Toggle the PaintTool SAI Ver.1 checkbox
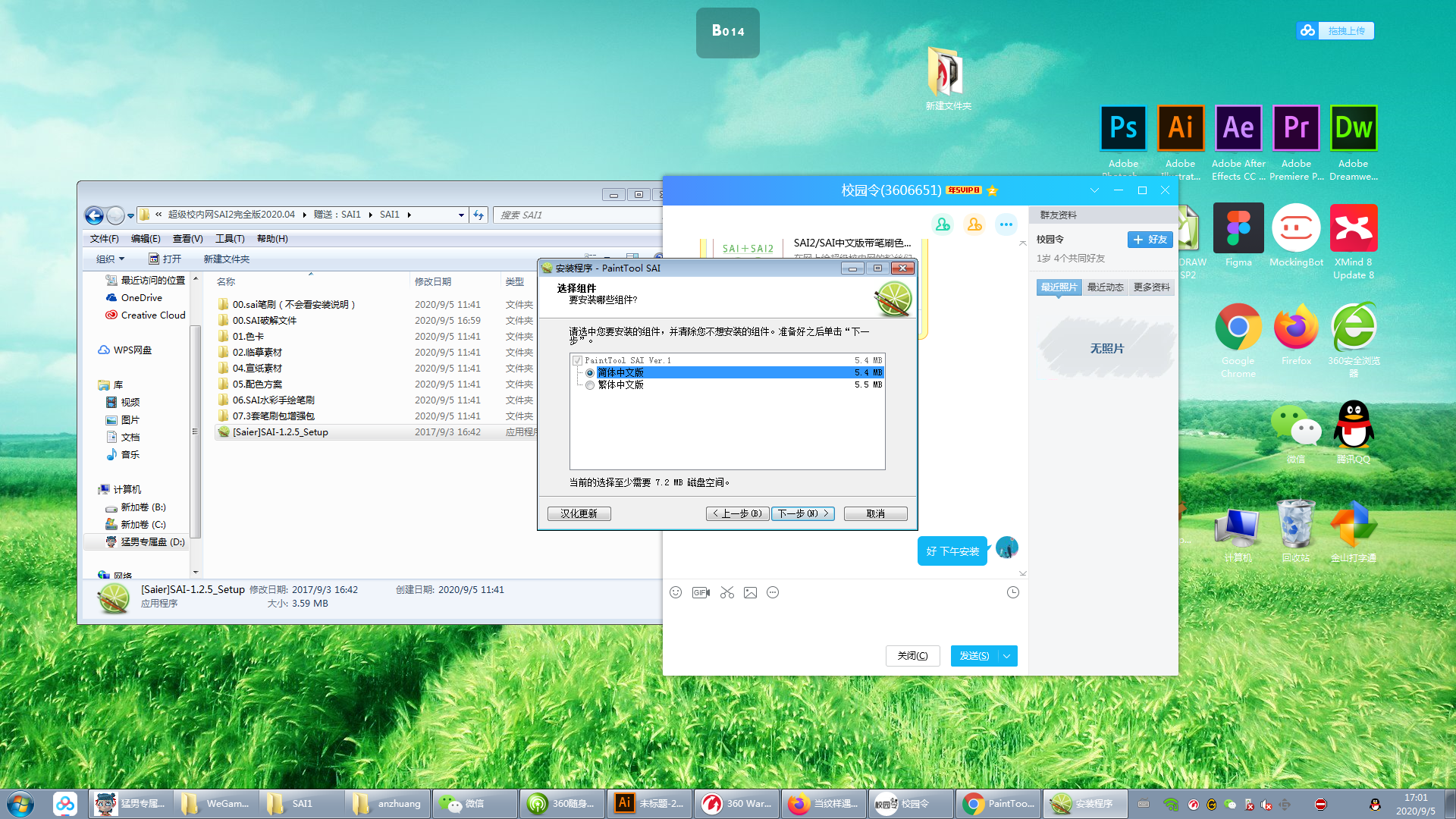This screenshot has width=1456, height=819. (578, 361)
